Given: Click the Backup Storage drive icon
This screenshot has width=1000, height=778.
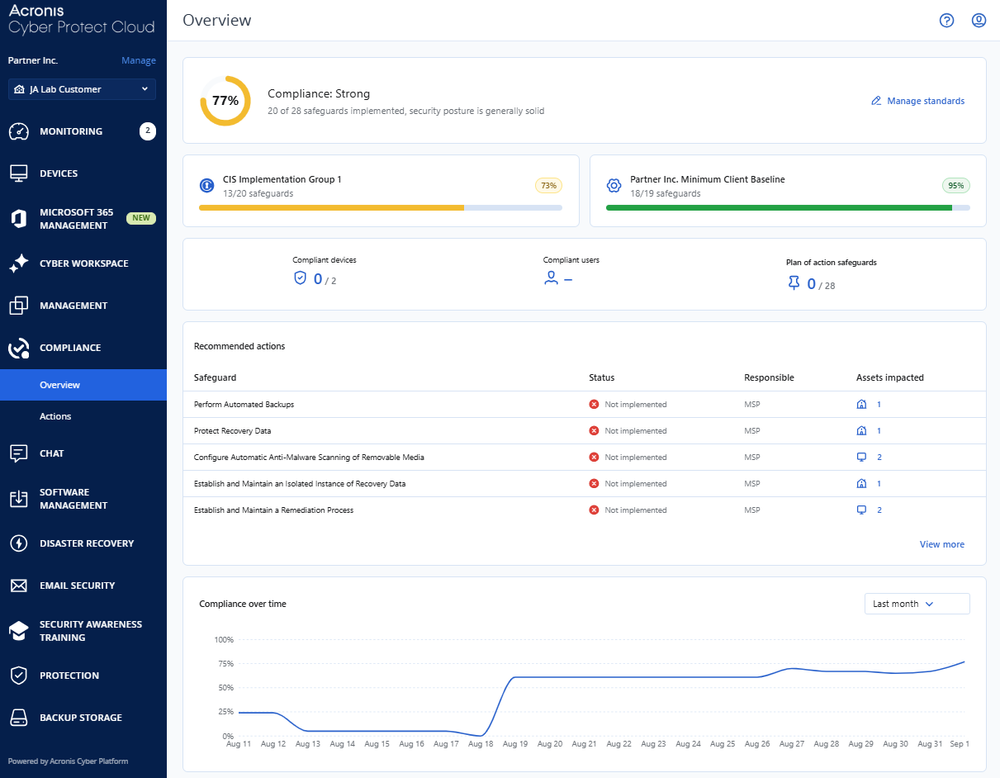Looking at the screenshot, I should 18,717.
